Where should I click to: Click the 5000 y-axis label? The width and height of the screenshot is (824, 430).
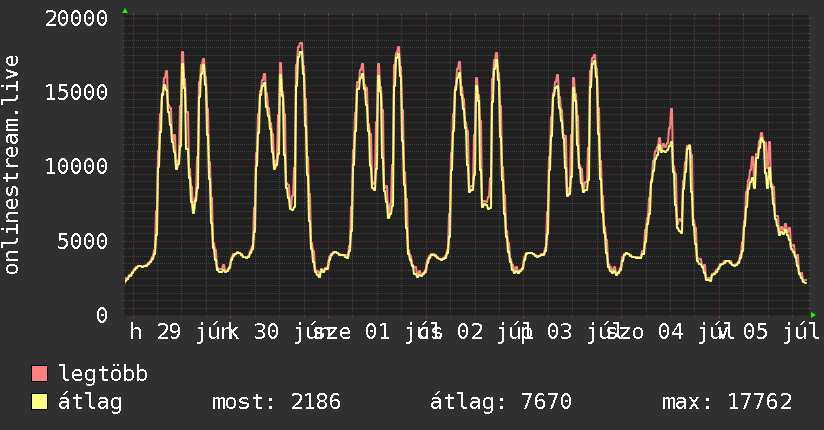(x=83, y=241)
